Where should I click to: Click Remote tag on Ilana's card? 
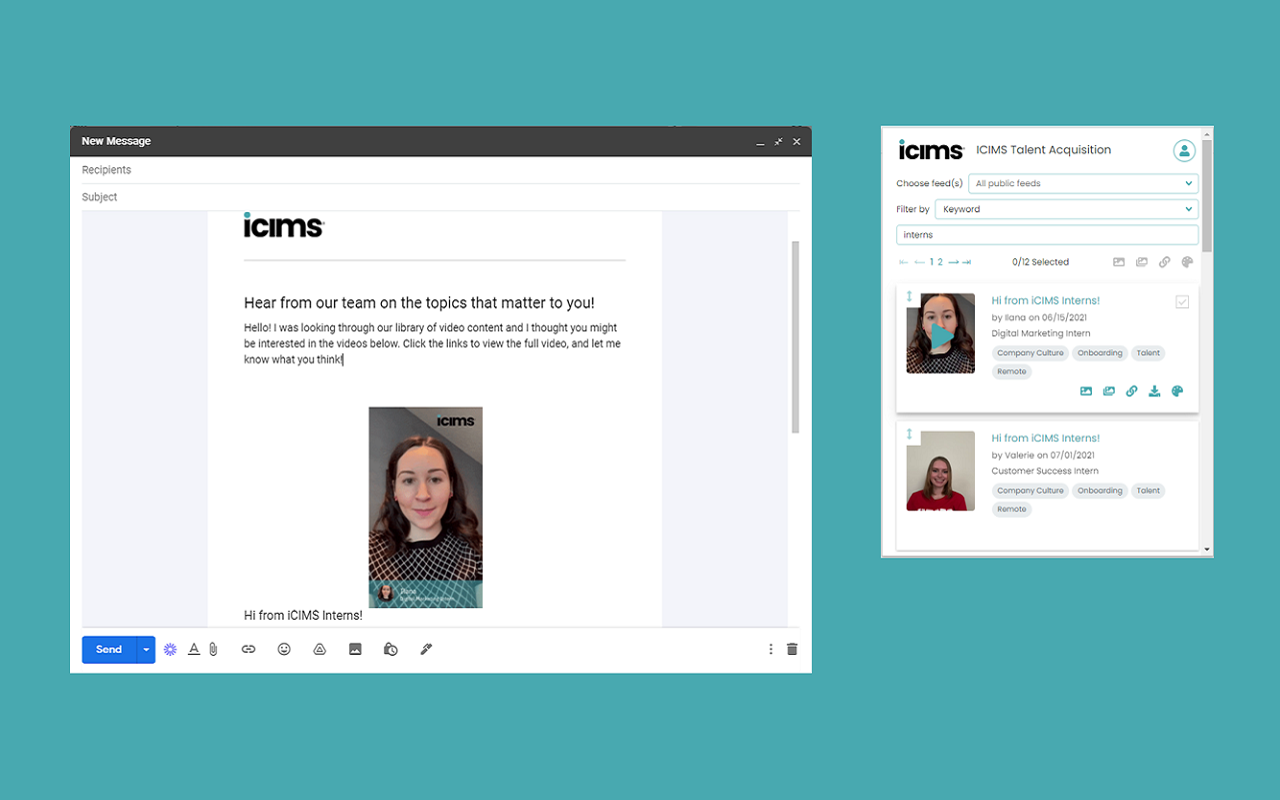pyautogui.click(x=1012, y=372)
